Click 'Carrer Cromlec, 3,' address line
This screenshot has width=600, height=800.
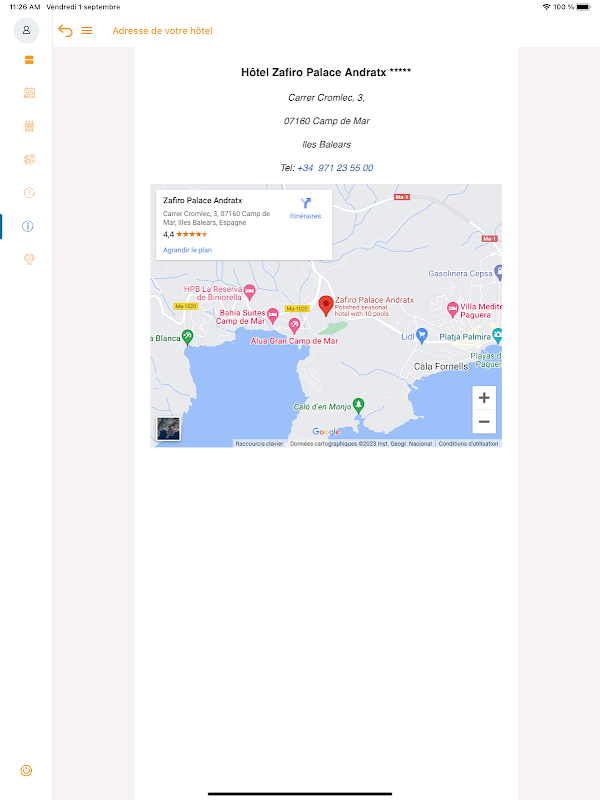327,97
